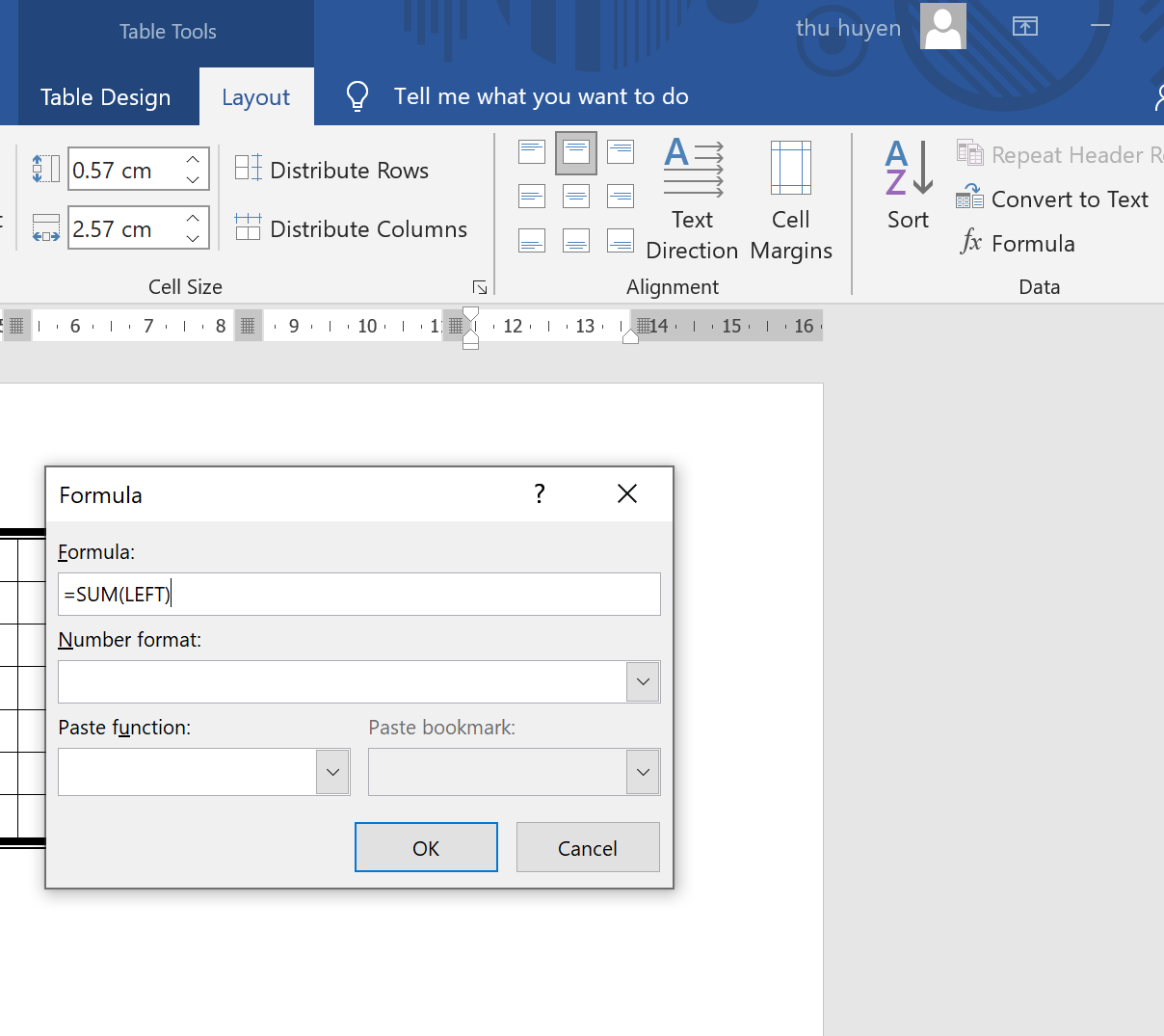Select the Layout tab
The image size is (1164, 1036).
pyautogui.click(x=256, y=96)
